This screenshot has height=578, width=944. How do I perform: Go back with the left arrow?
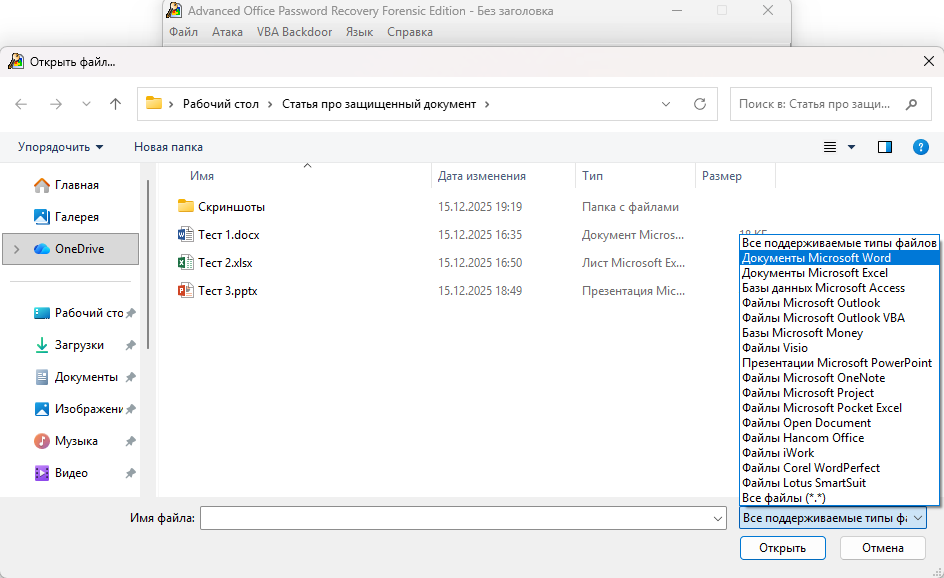click(21, 104)
